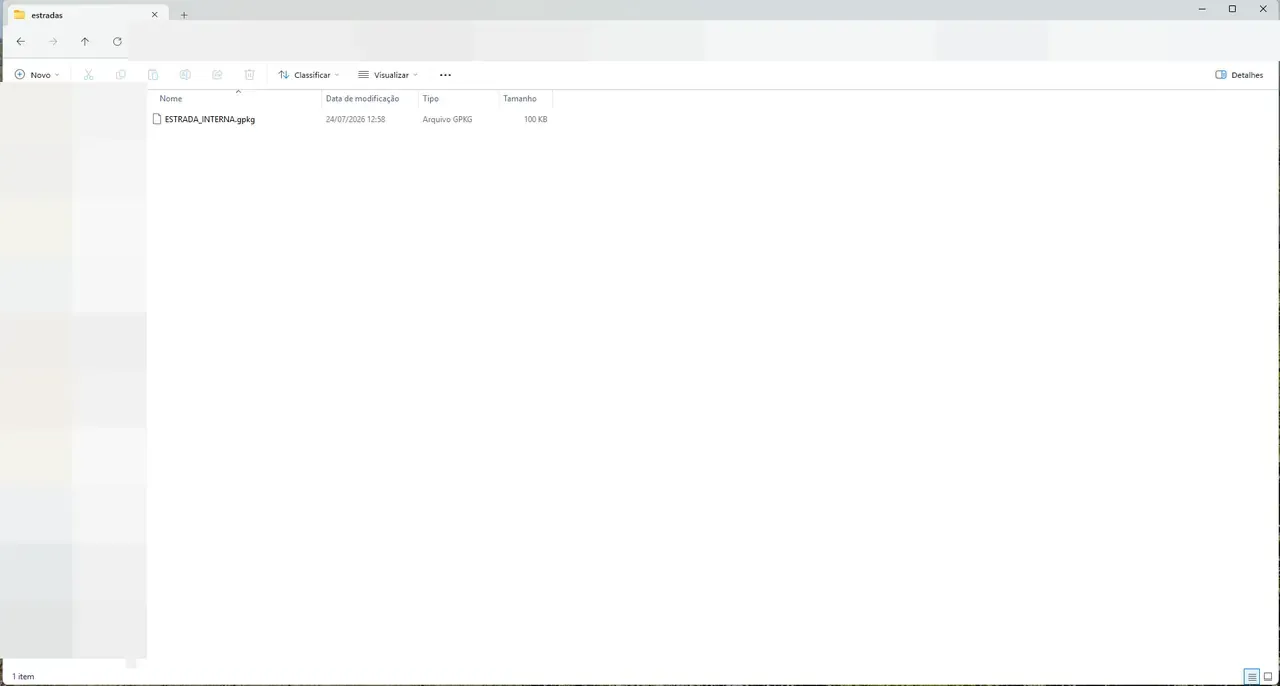The image size is (1280, 686).
Task: Click the Delete trash icon
Action: point(250,75)
